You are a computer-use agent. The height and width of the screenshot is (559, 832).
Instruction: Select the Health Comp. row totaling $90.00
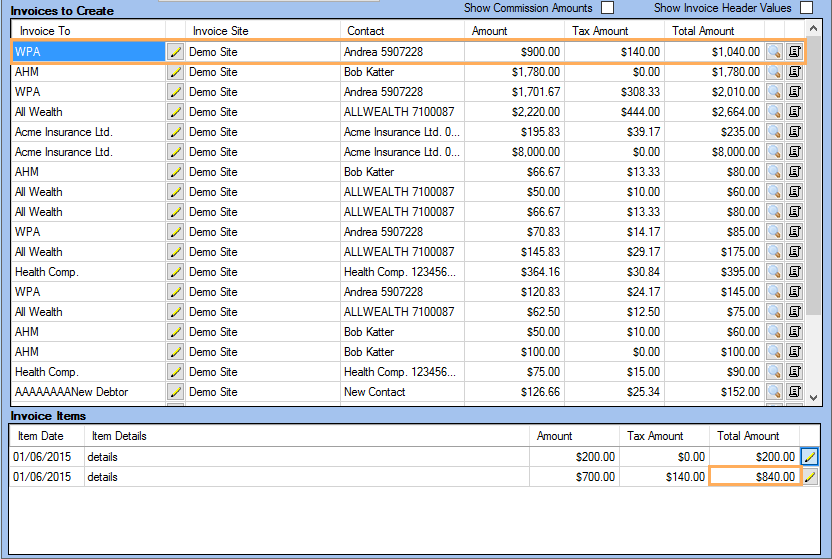tap(388, 372)
